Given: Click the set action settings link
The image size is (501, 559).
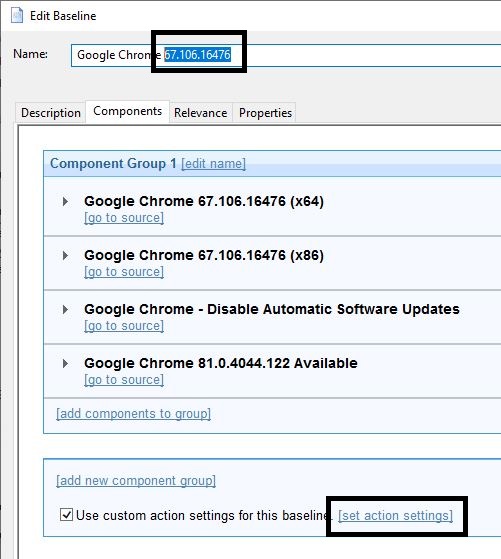Looking at the screenshot, I should [x=395, y=516].
